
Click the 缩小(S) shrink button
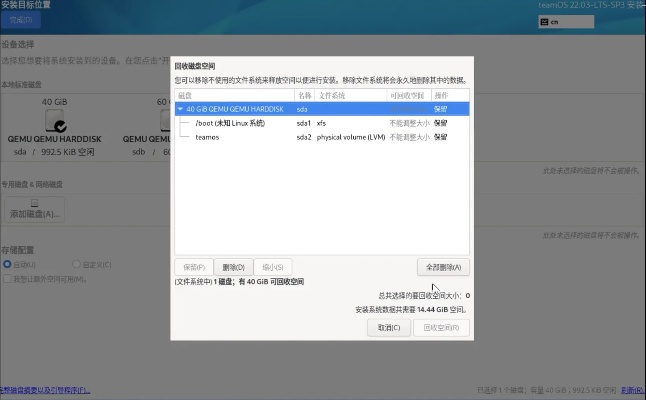tap(273, 267)
